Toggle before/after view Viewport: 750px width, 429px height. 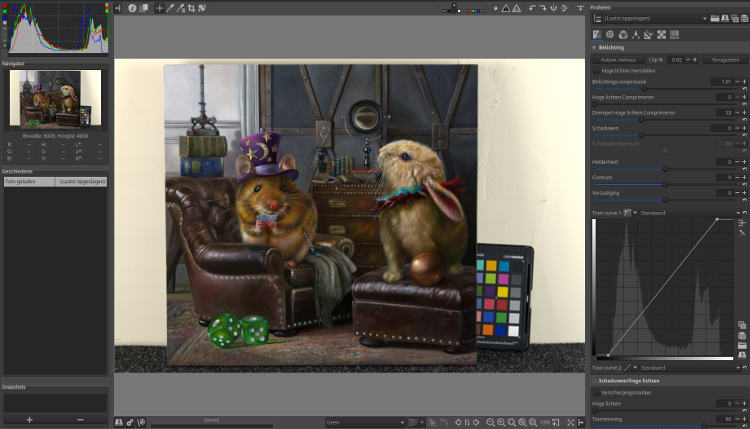coord(143,8)
